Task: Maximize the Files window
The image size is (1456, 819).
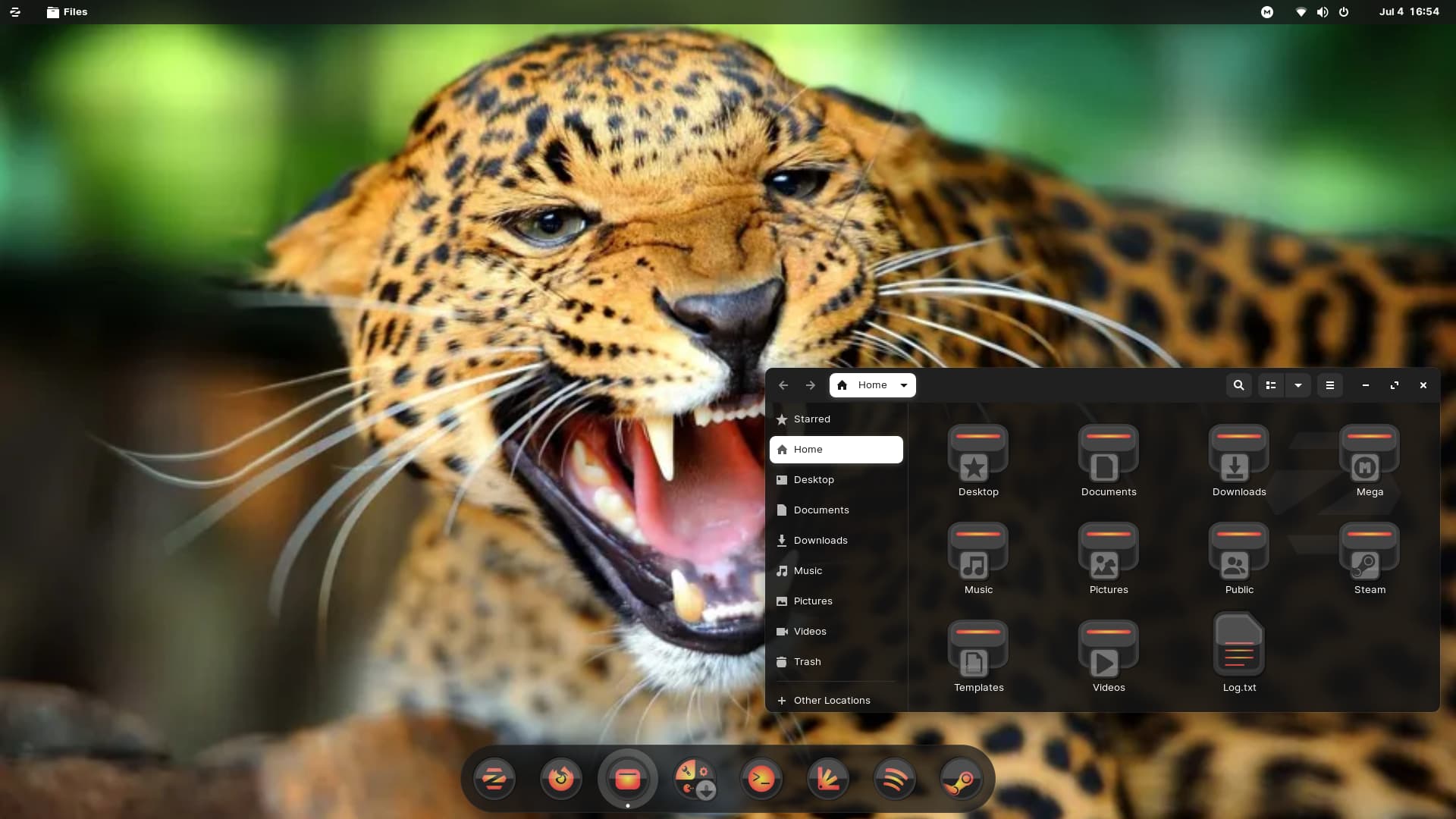Action: 1395,385
